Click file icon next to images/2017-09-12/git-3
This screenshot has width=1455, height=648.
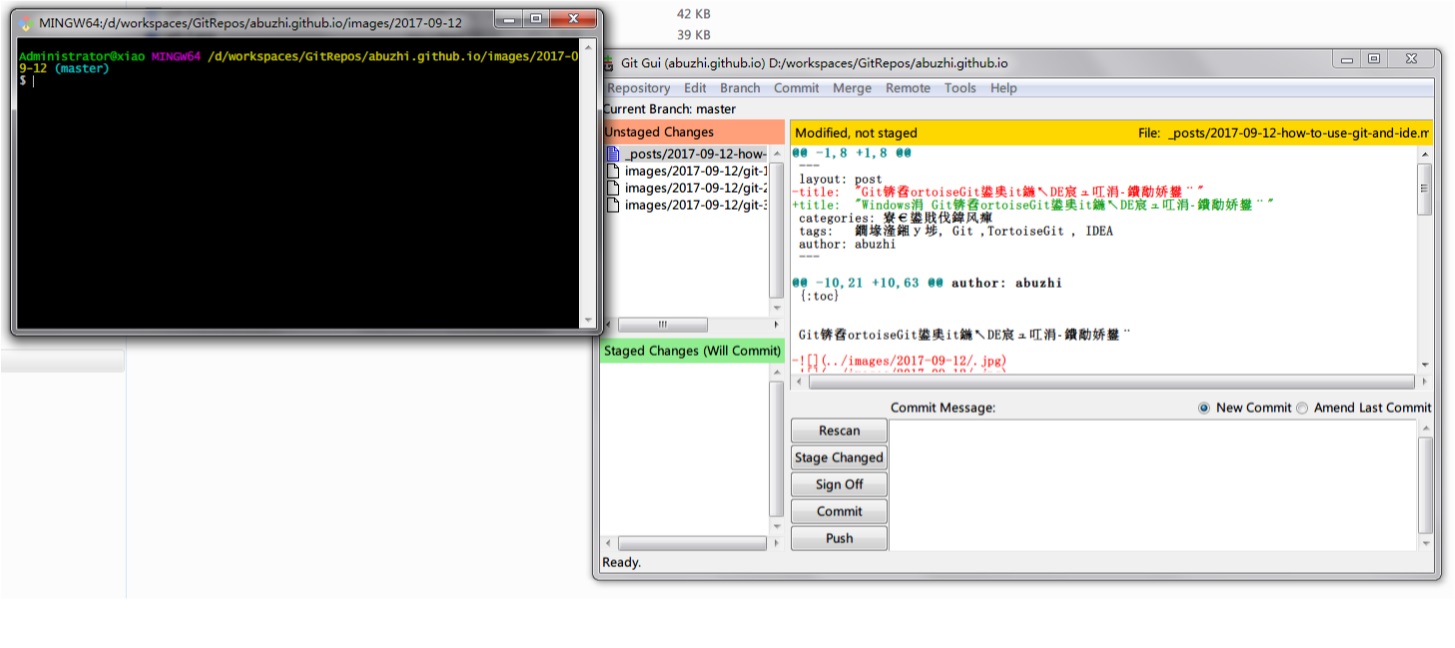[x=613, y=205]
